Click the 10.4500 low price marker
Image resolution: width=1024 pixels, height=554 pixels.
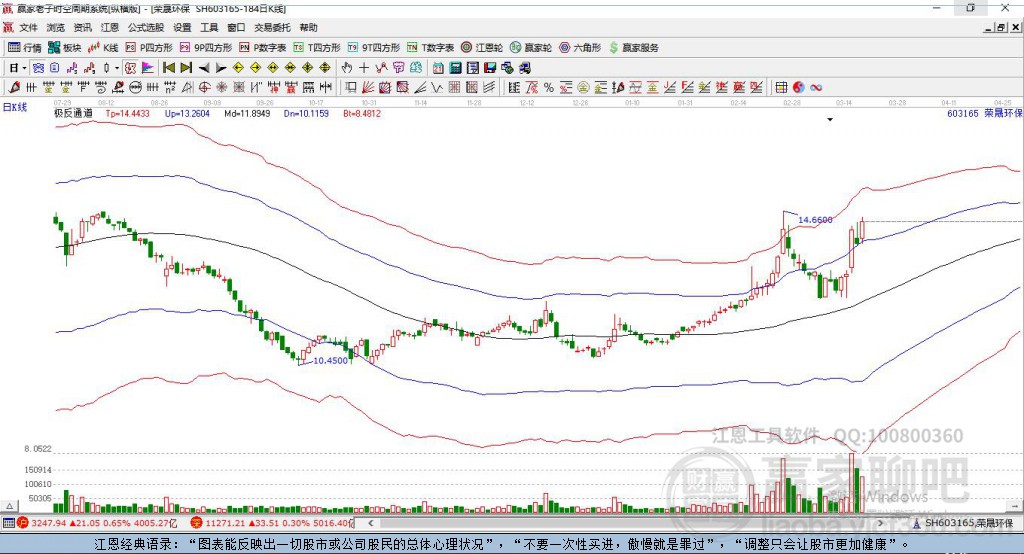click(330, 361)
